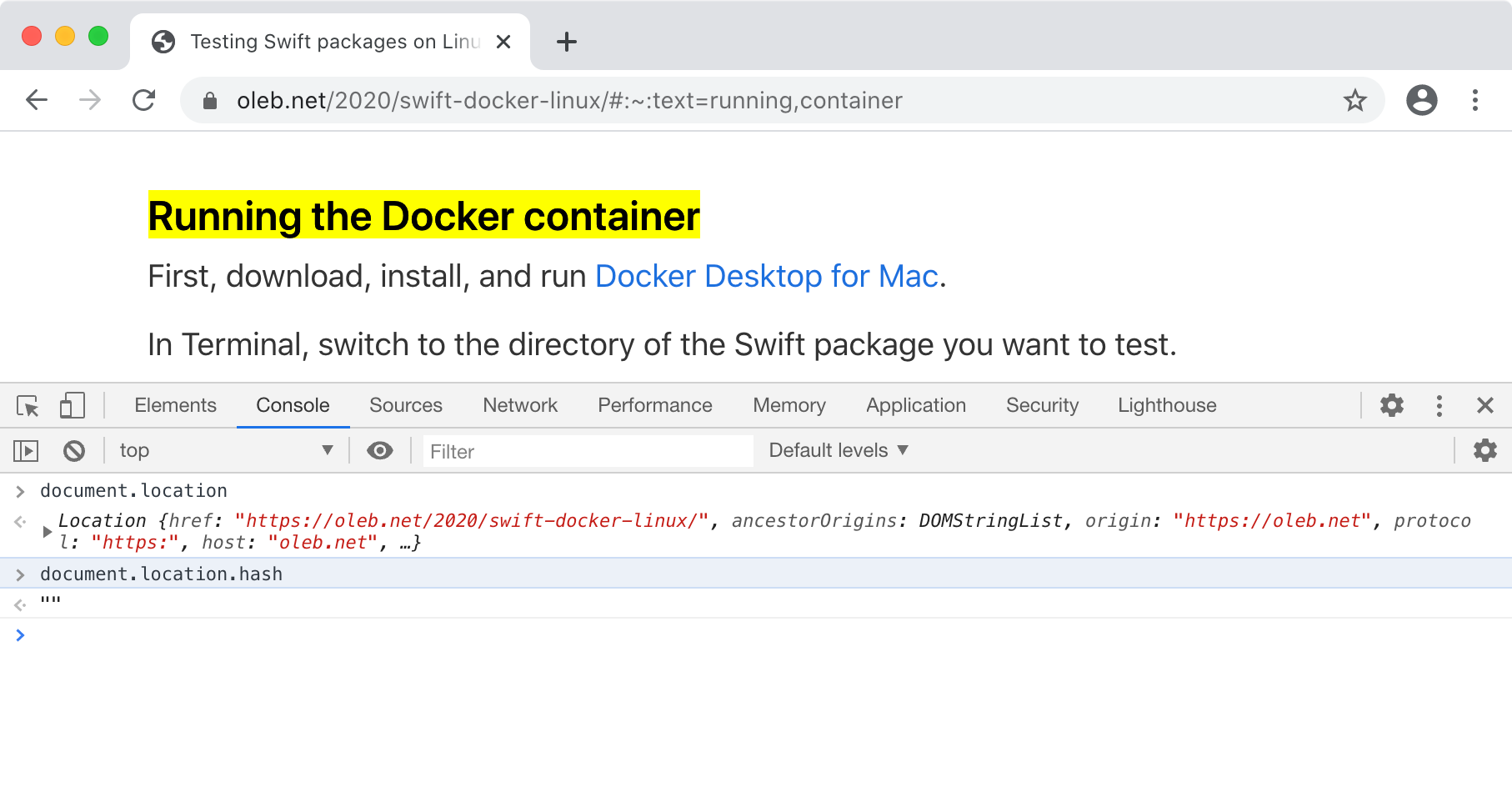Viewport: 1512px width, 792px height.
Task: Open the console settings gear
Action: pyautogui.click(x=1484, y=451)
